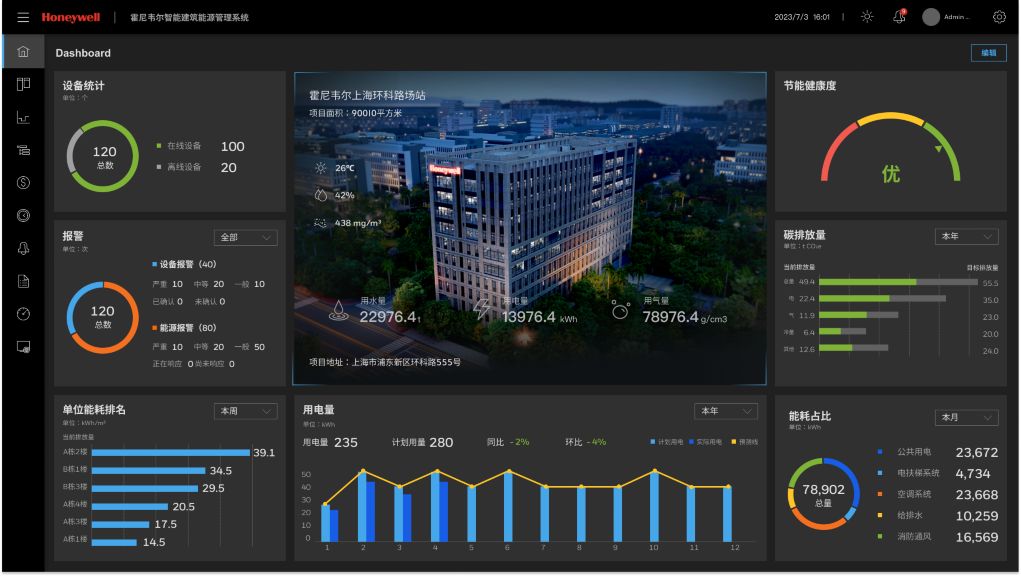Viewport: 1021px width, 576px height.
Task: Expand the 本周 dropdown in 单位能耗排名
Action: click(245, 411)
